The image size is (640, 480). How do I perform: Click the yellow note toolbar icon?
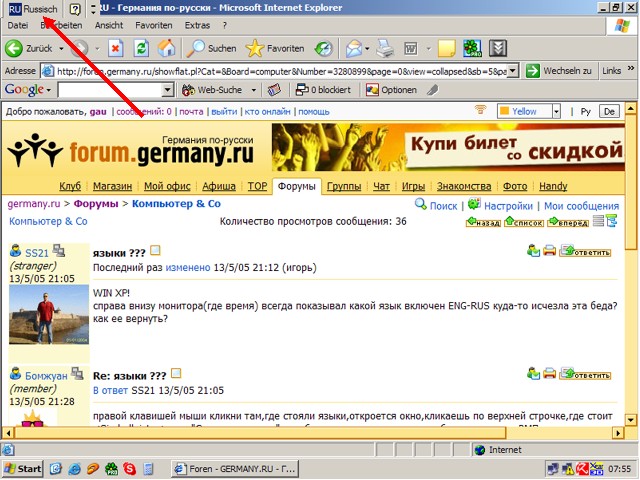(447, 49)
